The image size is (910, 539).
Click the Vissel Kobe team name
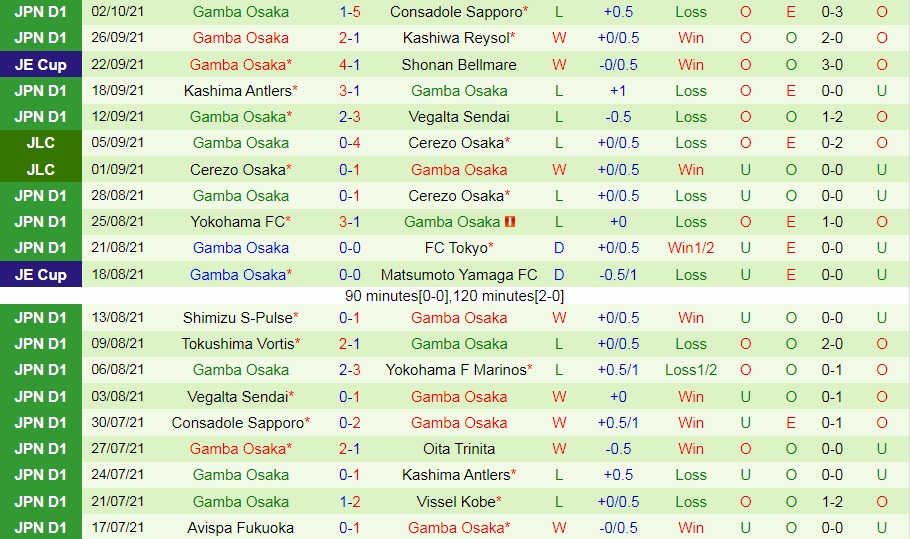(x=456, y=501)
